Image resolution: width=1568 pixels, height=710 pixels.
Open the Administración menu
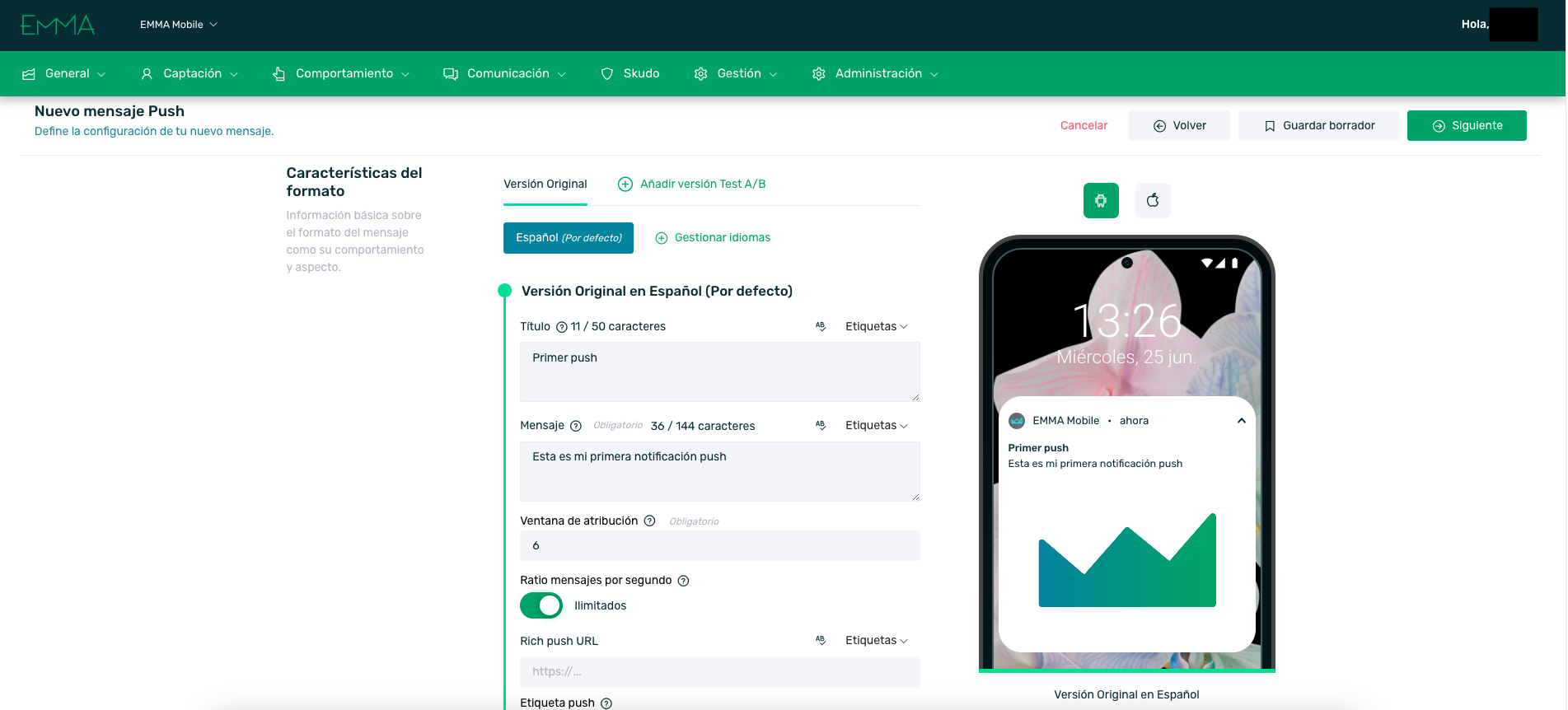(x=875, y=74)
